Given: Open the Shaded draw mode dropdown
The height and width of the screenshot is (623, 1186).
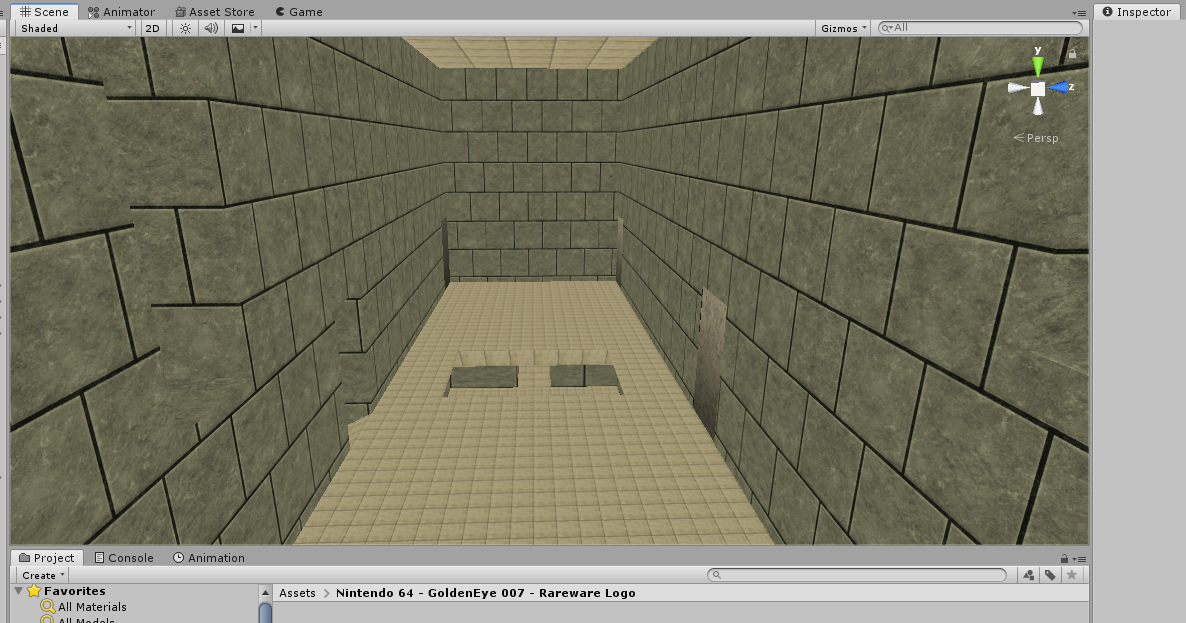Looking at the screenshot, I should [76, 28].
